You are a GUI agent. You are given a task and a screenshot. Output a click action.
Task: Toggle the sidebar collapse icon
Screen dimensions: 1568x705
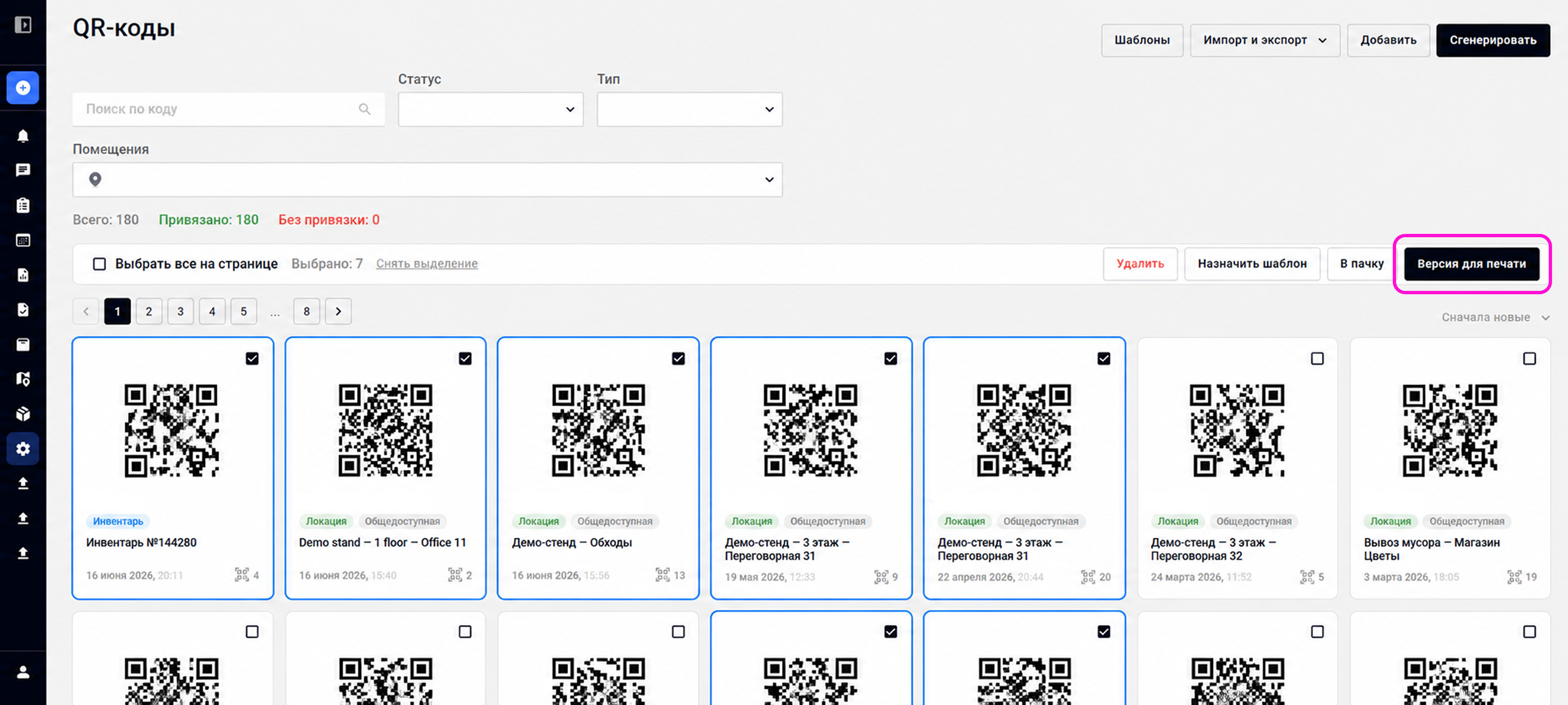point(23,25)
